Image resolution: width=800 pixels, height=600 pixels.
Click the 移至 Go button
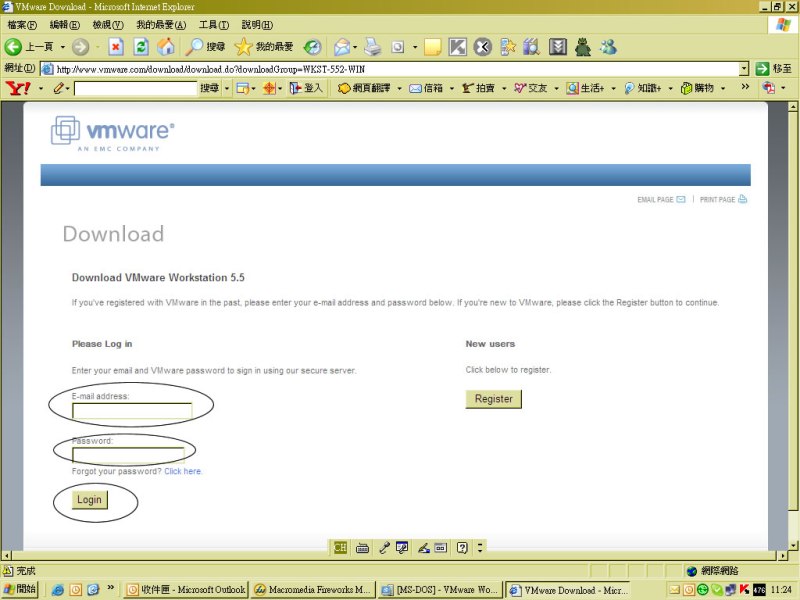click(773, 69)
